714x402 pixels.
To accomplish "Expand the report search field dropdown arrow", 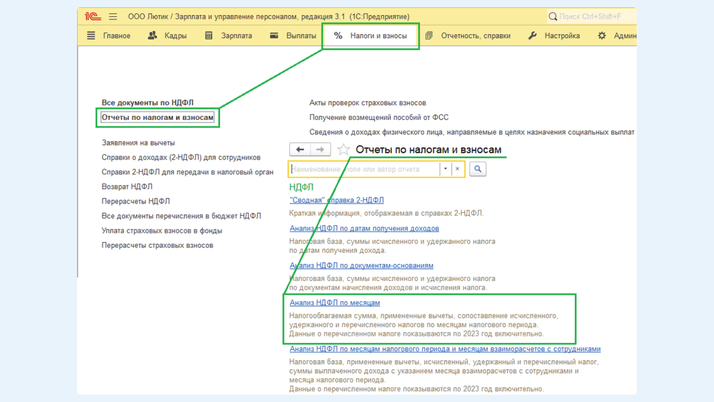I will 445,169.
